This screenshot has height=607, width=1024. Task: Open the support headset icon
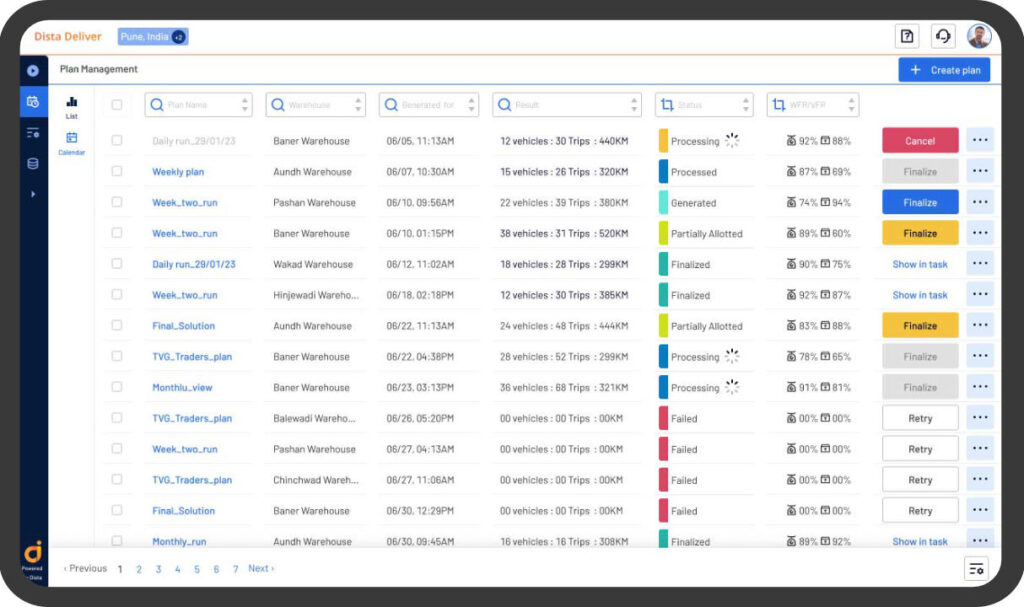(x=942, y=35)
